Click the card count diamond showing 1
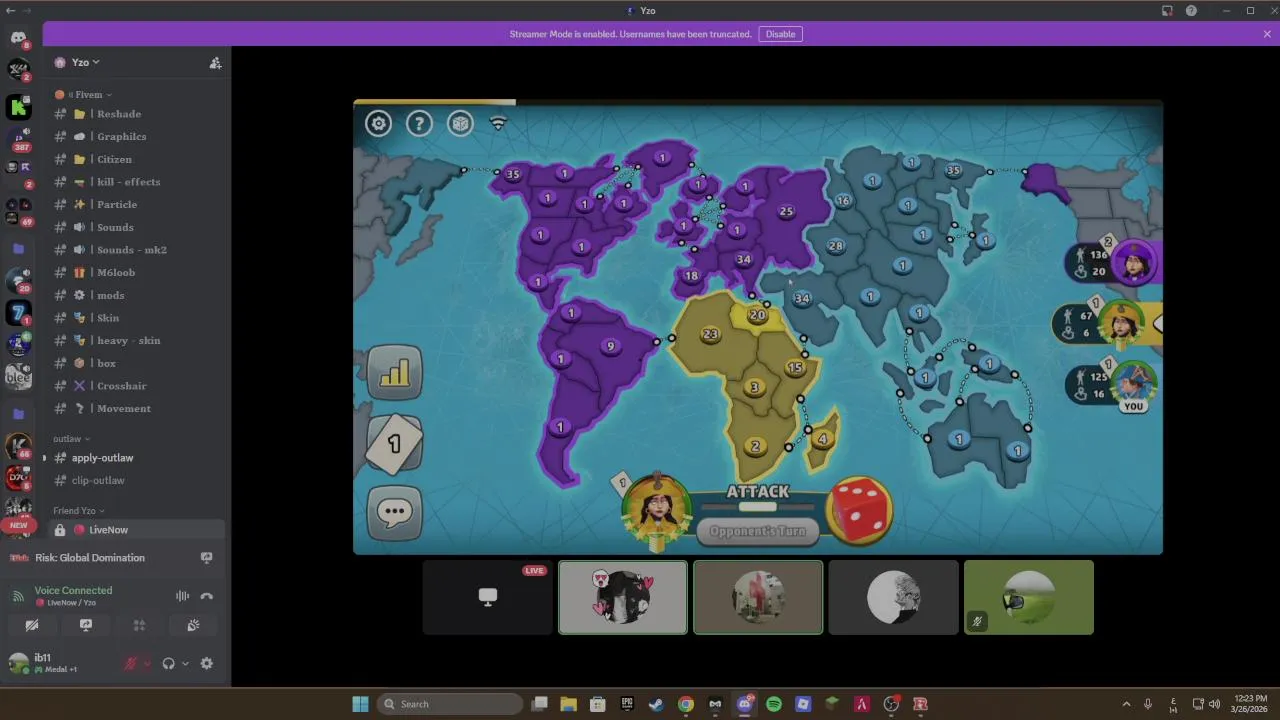The image size is (1280, 720). pos(395,443)
